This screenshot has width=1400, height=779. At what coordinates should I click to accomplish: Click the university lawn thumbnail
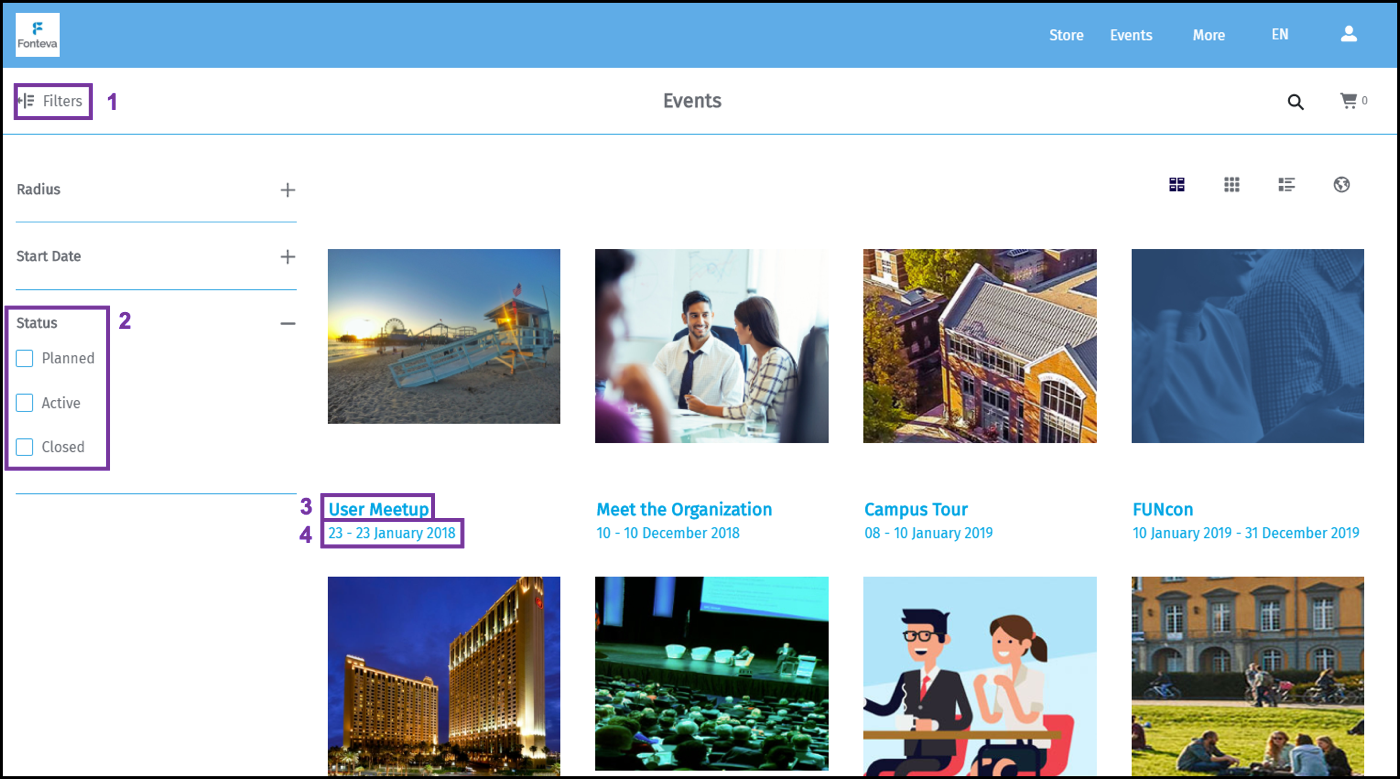pyautogui.click(x=1248, y=675)
